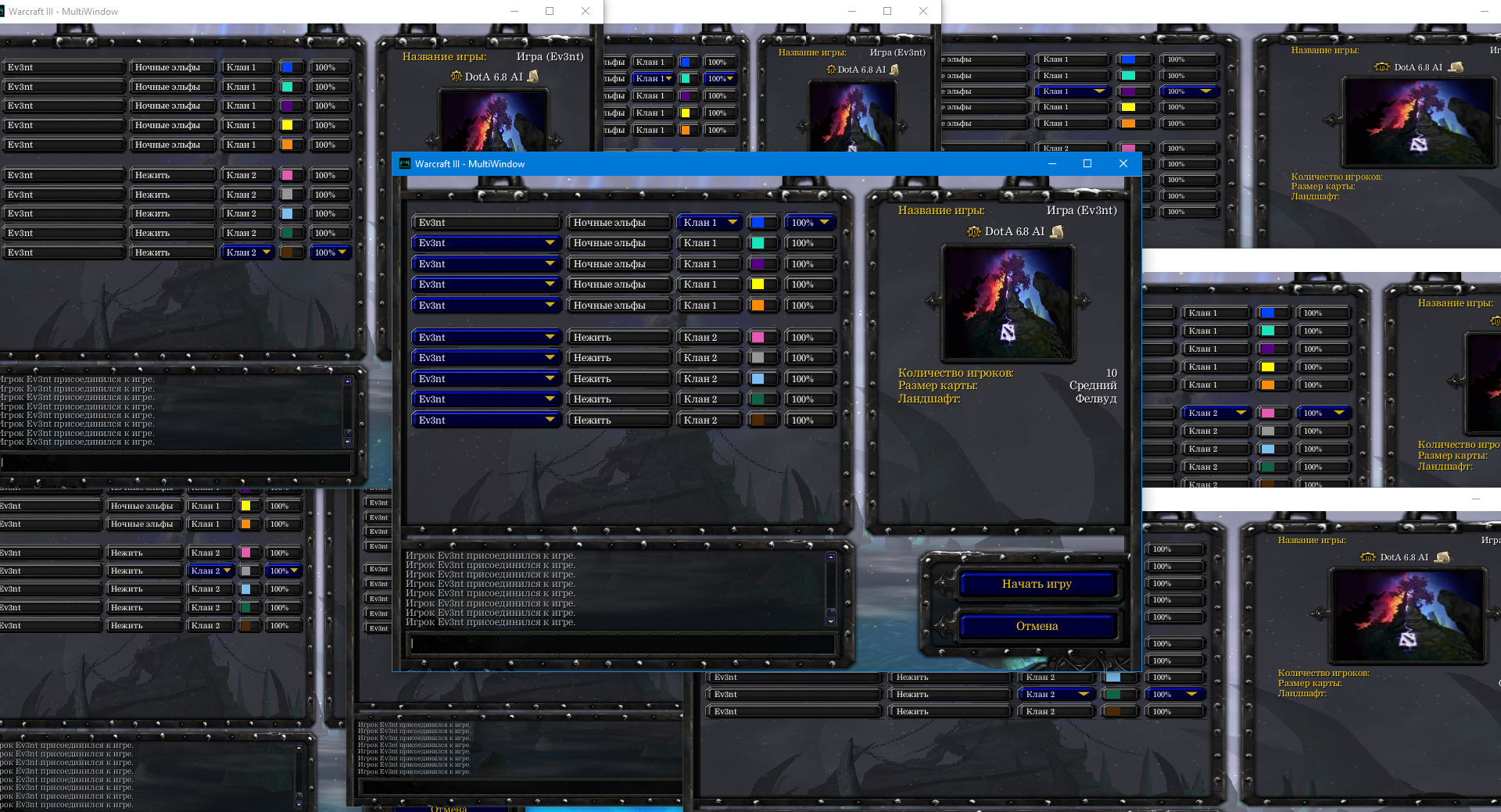
Task: Maximize the top-left Warcraft III window
Action: (x=550, y=11)
